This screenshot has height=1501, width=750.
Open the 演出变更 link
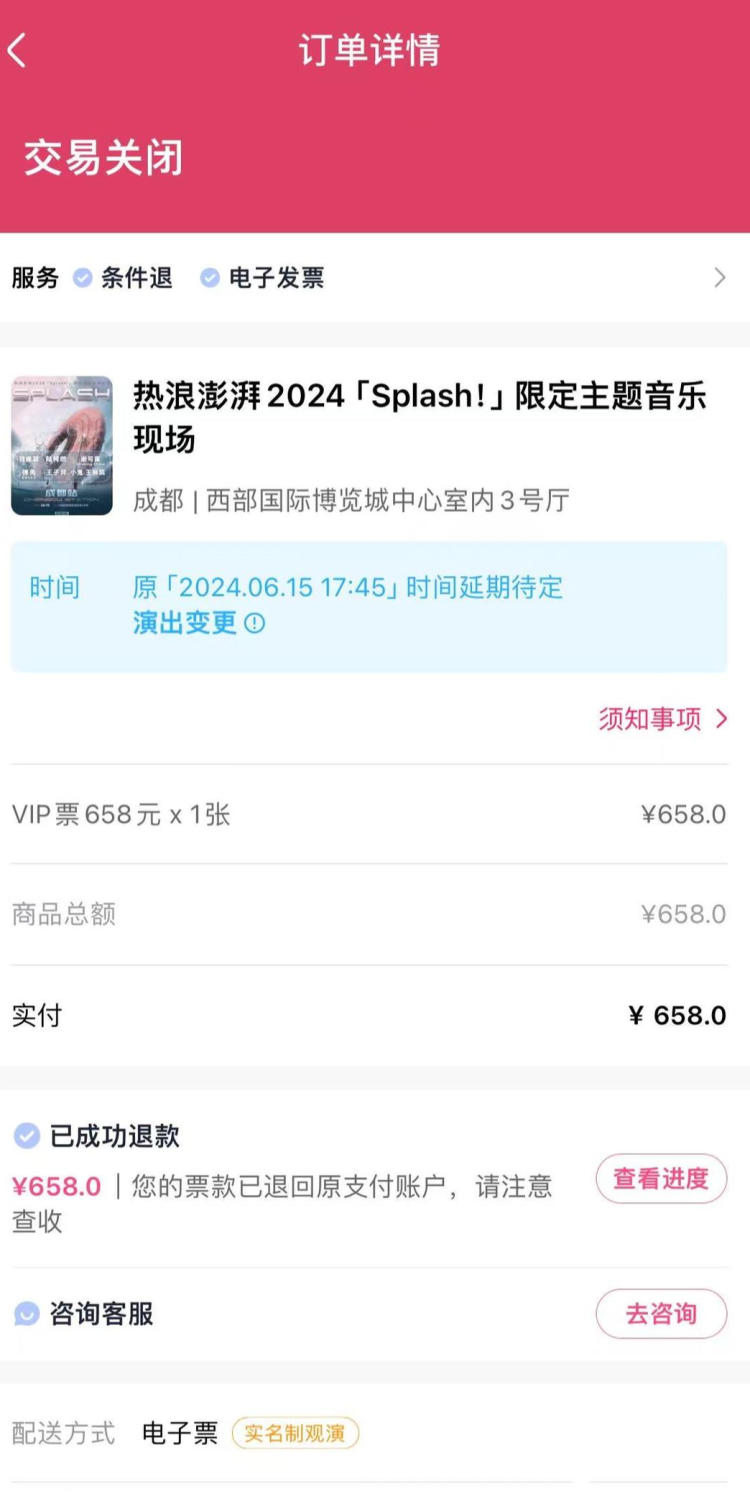185,624
